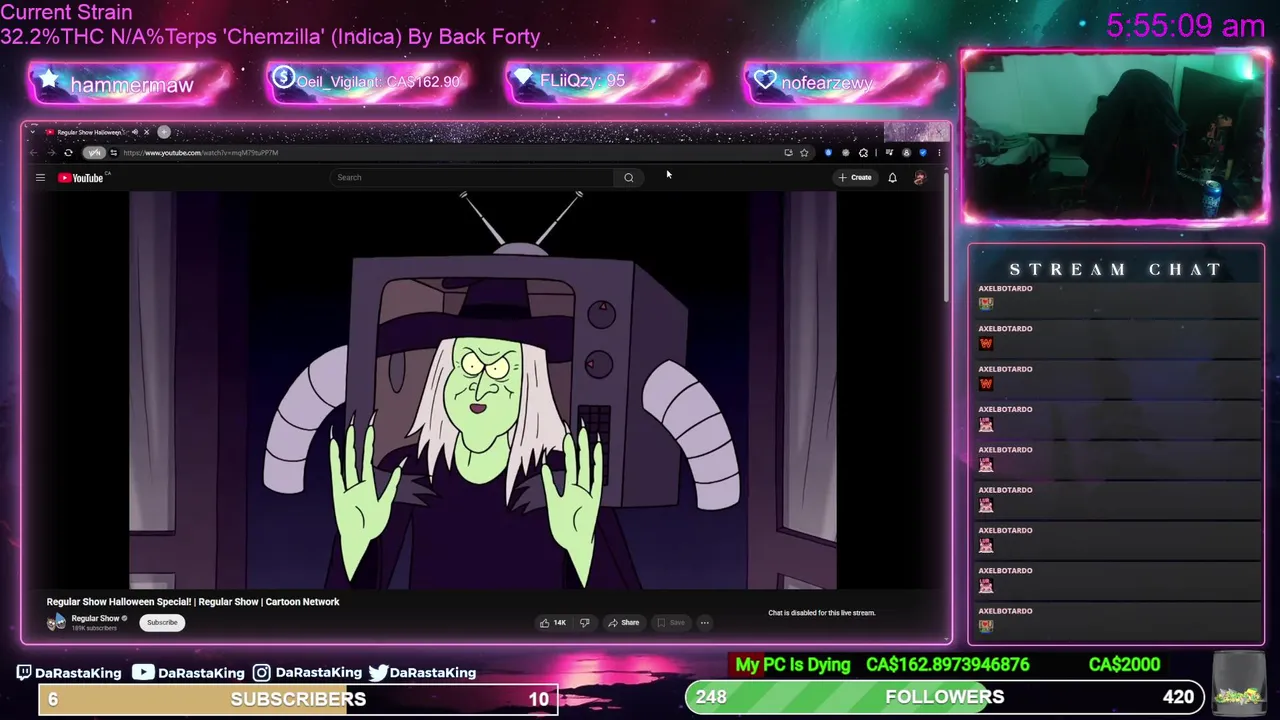Click the 'hammermaw' overlay badge
Image resolution: width=1280 pixels, height=720 pixels.
coord(131,84)
